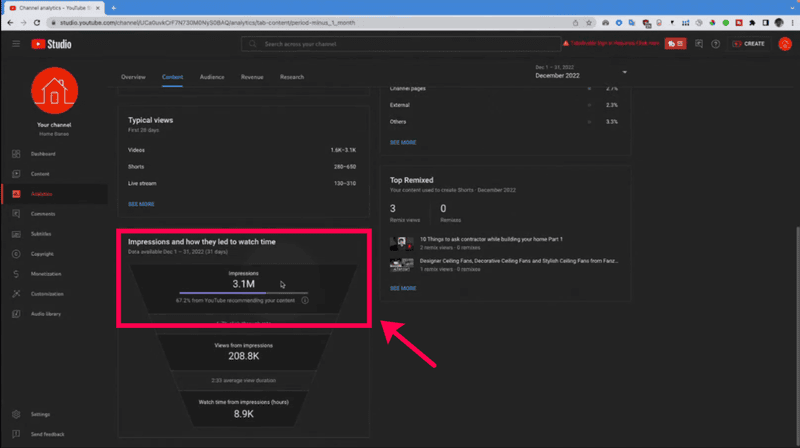Viewport: 800px width, 448px height.
Task: Switch to the Audience tab
Action: pyautogui.click(x=212, y=77)
